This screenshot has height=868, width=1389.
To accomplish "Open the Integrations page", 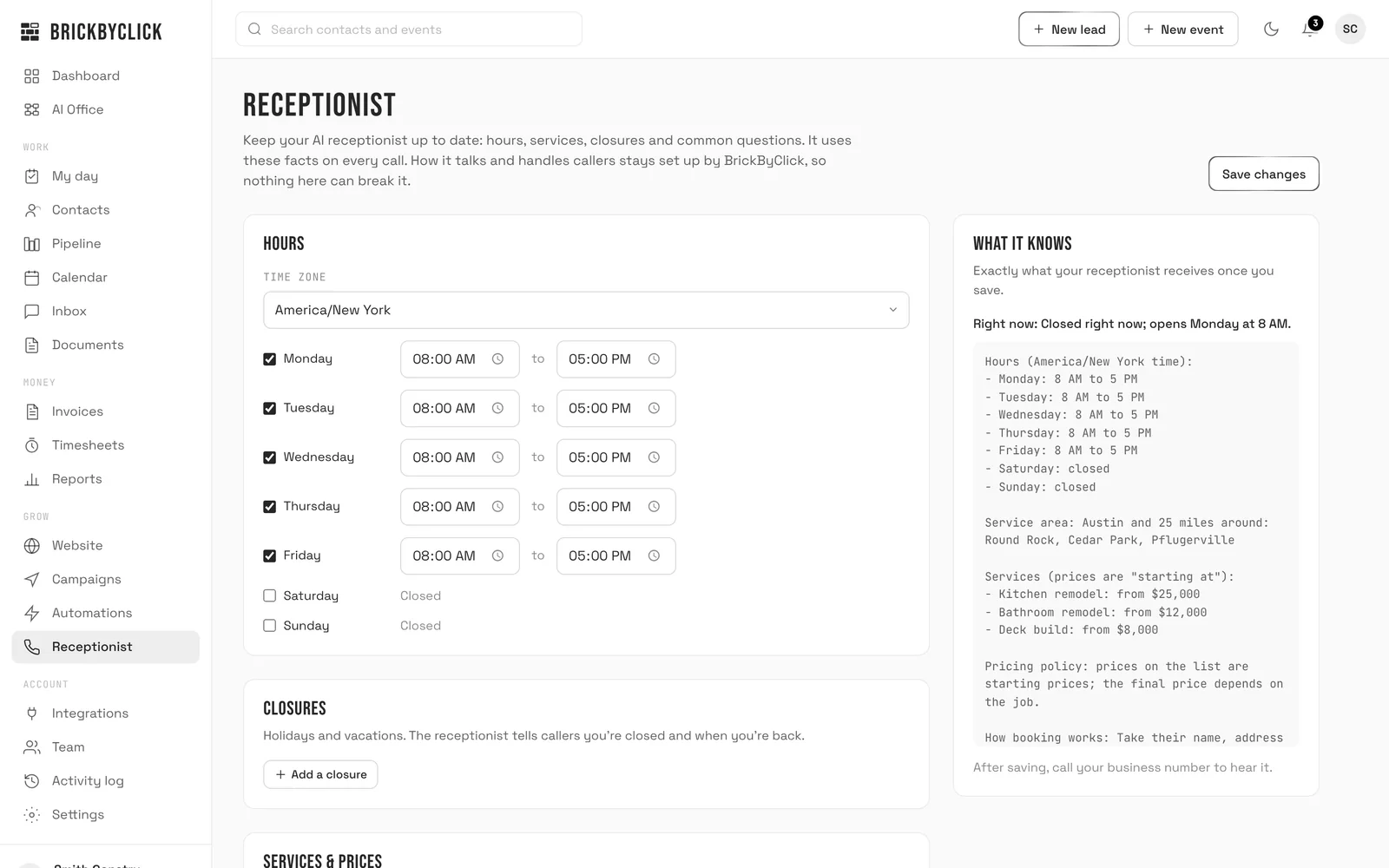I will (x=106, y=713).
